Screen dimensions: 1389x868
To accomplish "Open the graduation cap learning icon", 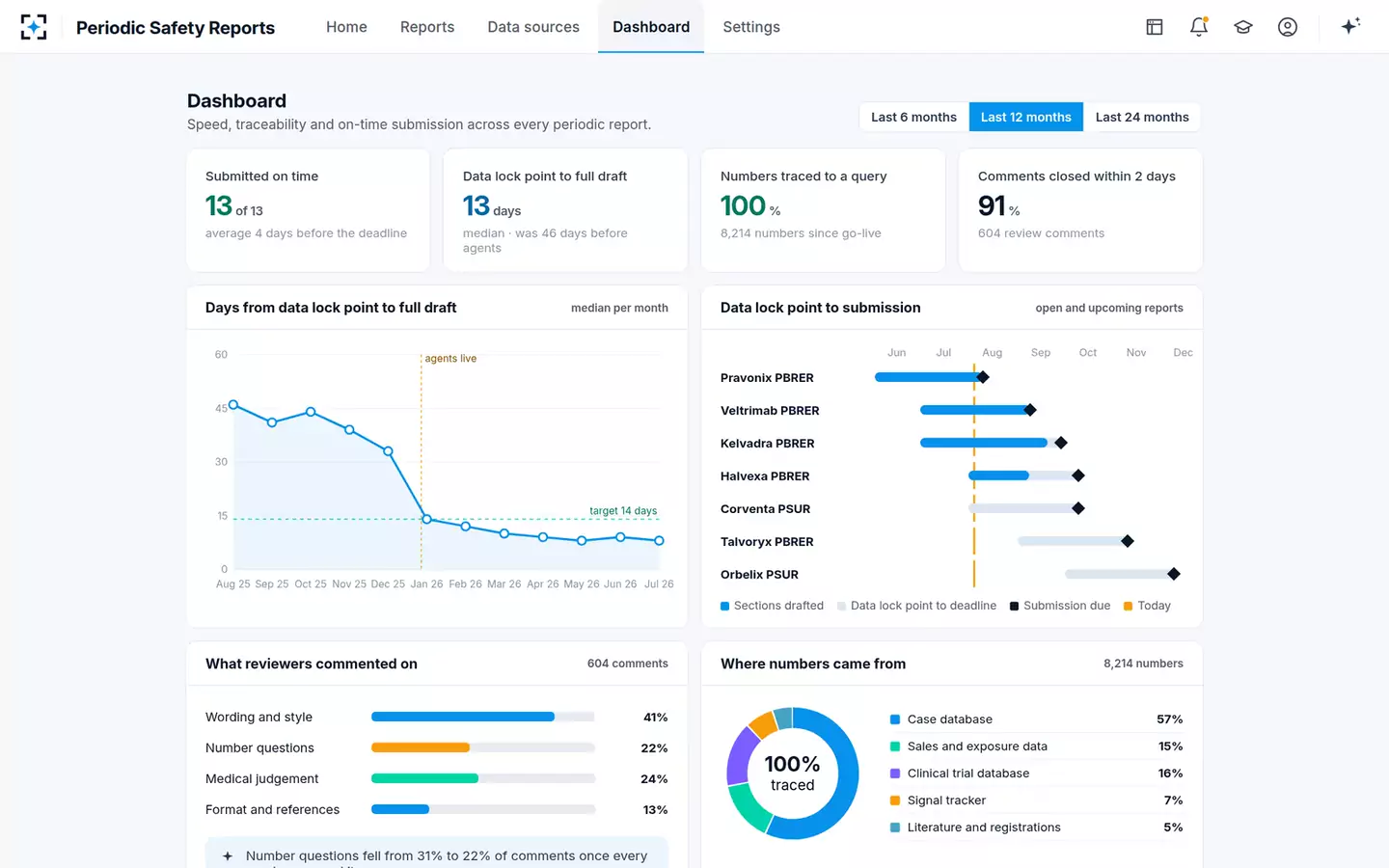I will coord(1243,27).
